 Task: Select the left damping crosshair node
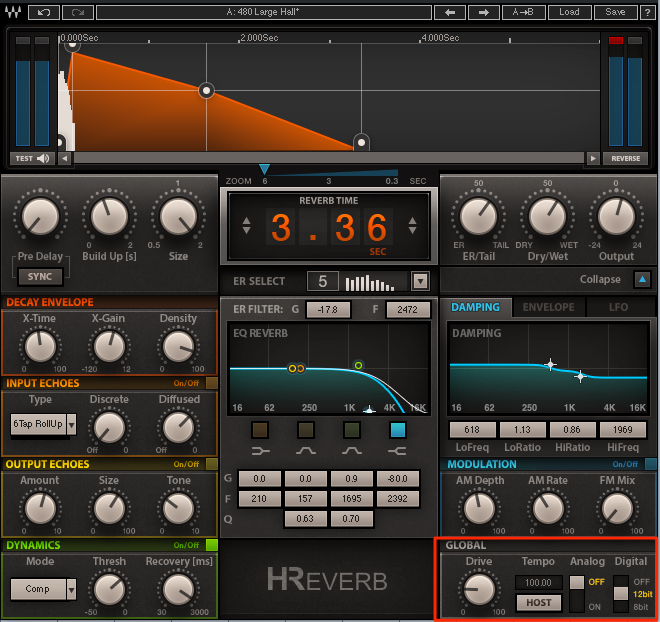550,364
